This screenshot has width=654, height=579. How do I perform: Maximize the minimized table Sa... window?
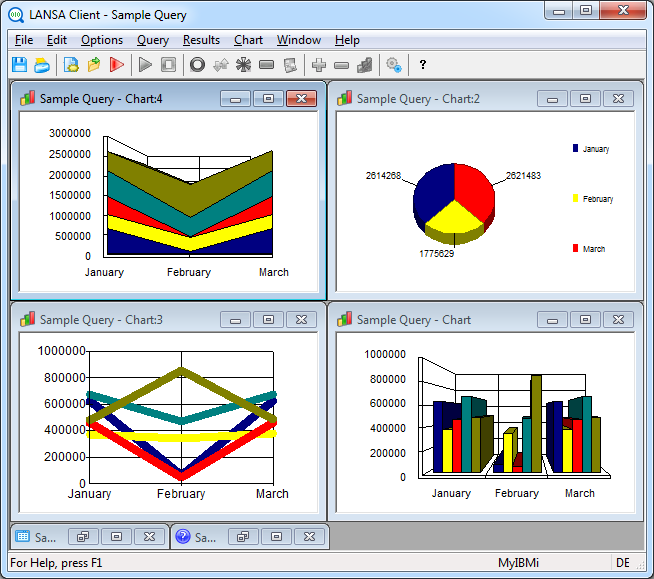(x=116, y=536)
